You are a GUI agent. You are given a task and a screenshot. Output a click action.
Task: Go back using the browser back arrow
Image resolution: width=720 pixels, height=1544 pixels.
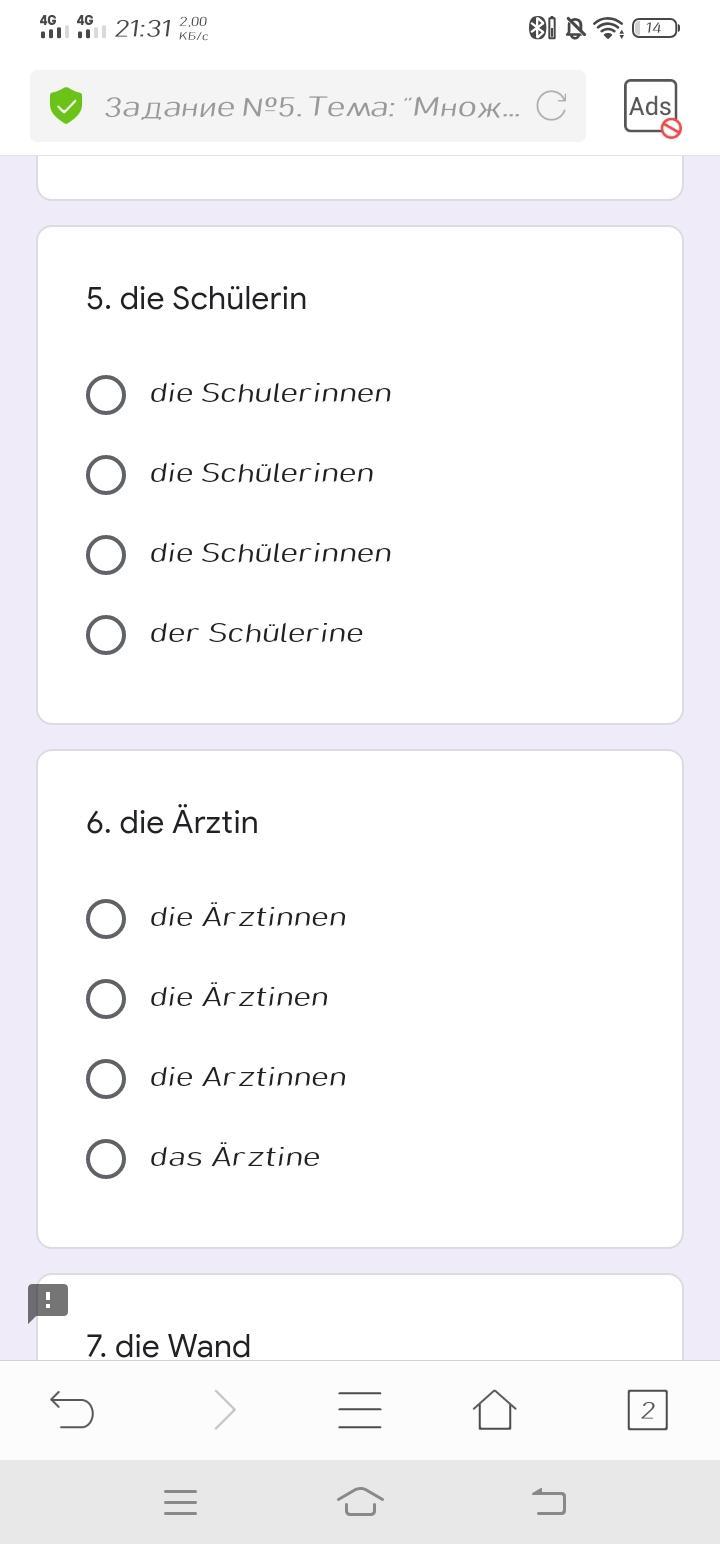coord(72,1410)
